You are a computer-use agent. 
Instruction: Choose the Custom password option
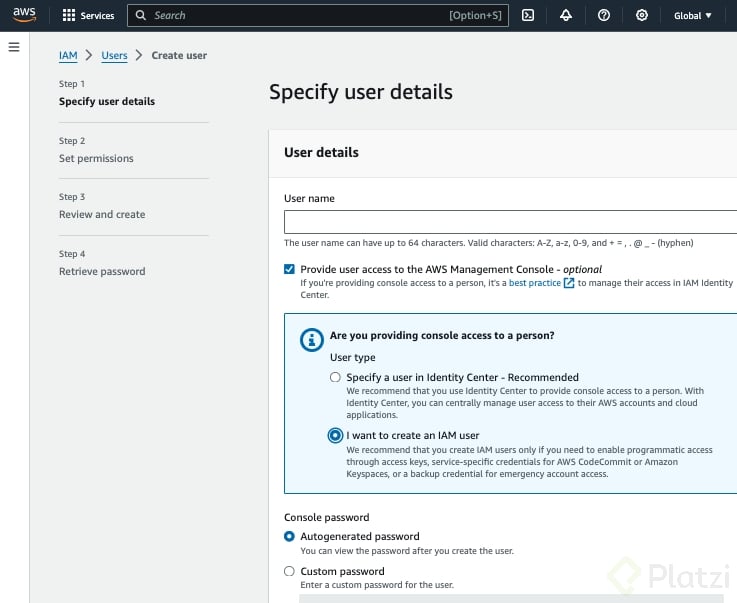290,571
